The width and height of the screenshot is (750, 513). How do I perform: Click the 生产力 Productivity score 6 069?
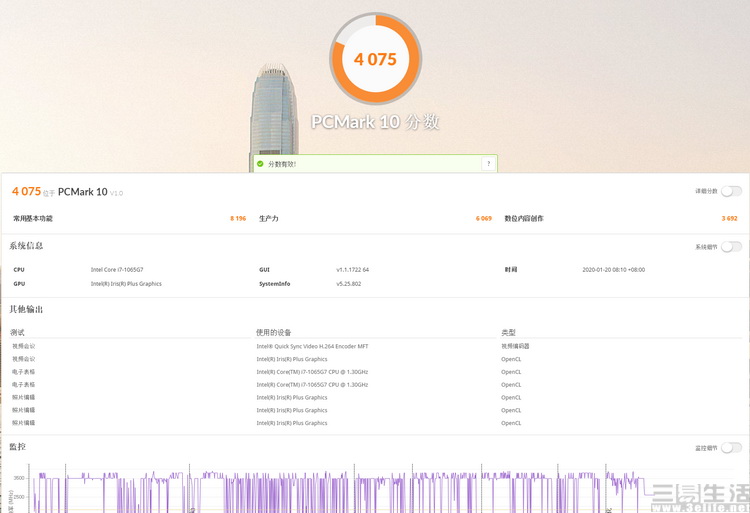483,218
